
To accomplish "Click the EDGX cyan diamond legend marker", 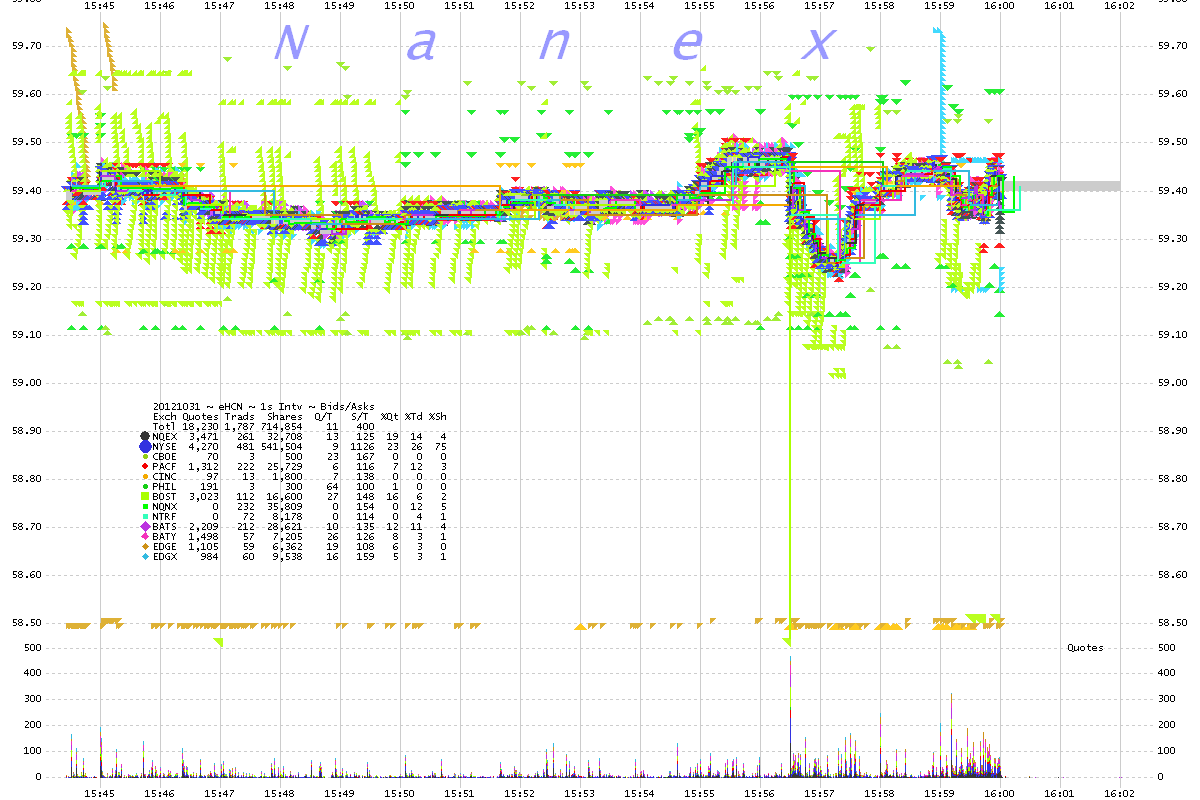I will [145, 557].
